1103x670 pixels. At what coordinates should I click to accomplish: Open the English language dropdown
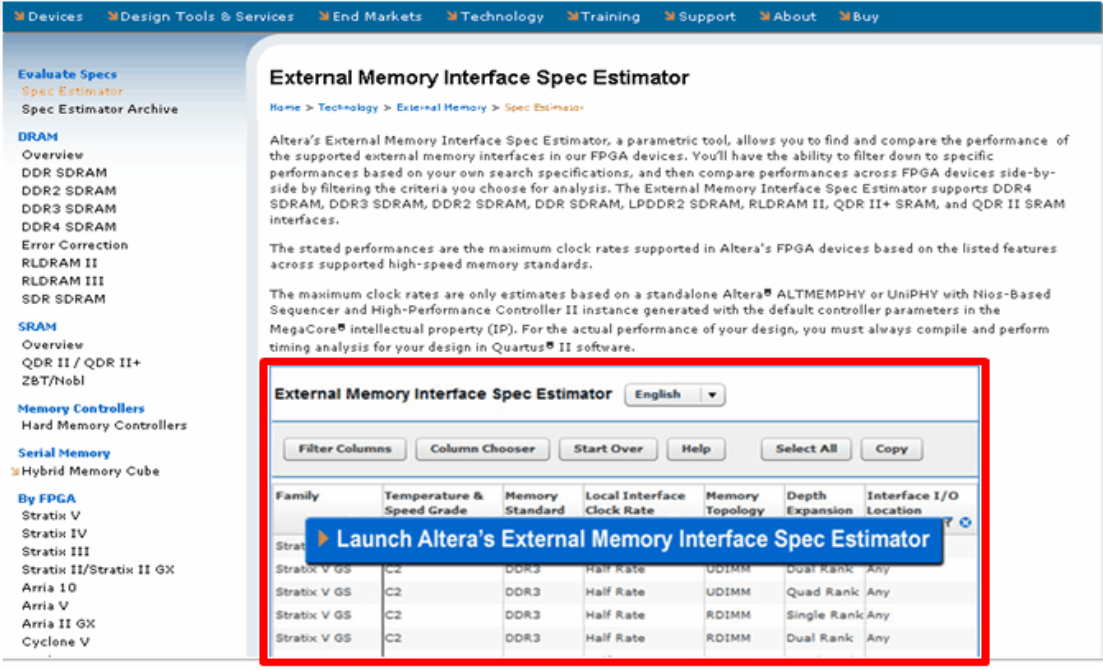coord(674,395)
